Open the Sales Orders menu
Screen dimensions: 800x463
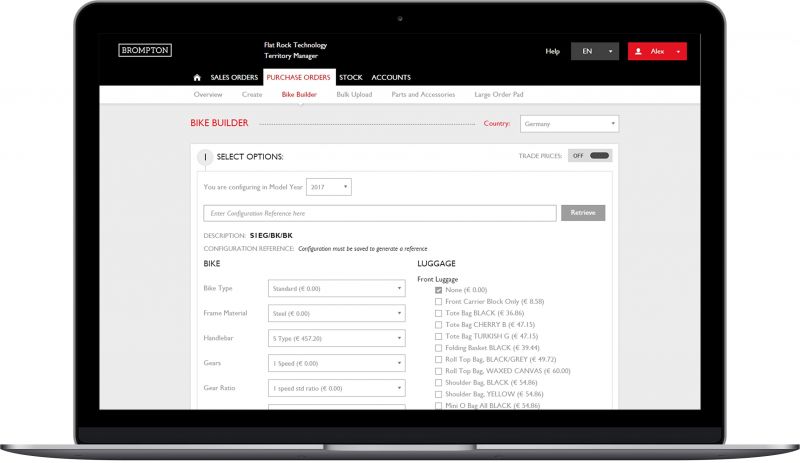click(234, 77)
